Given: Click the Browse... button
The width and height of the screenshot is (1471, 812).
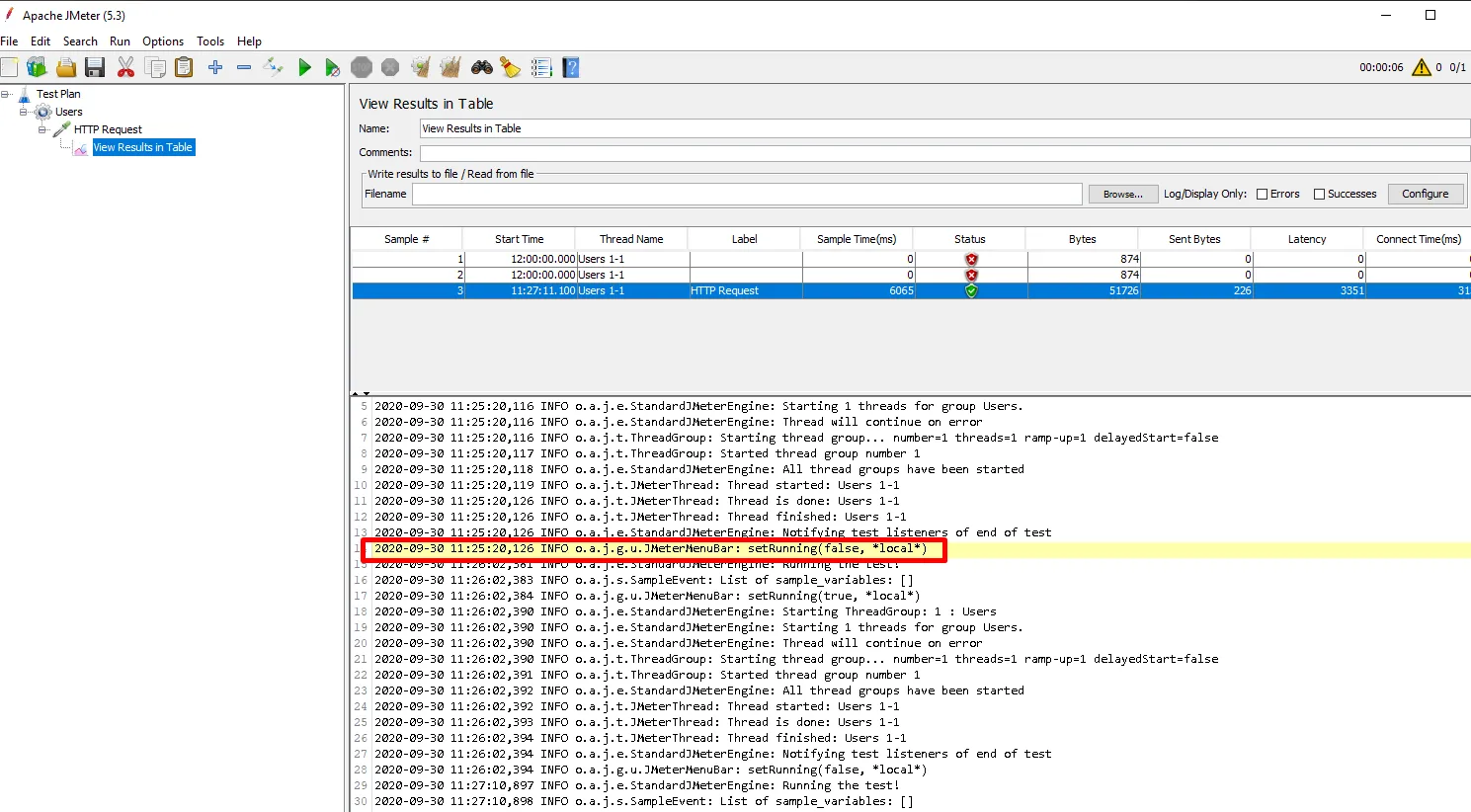Looking at the screenshot, I should (x=1123, y=194).
